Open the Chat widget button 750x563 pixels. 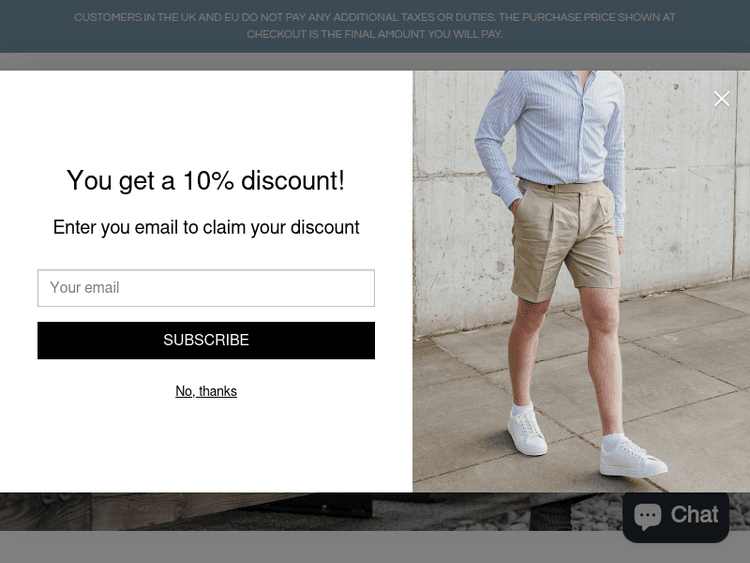pyautogui.click(x=676, y=517)
